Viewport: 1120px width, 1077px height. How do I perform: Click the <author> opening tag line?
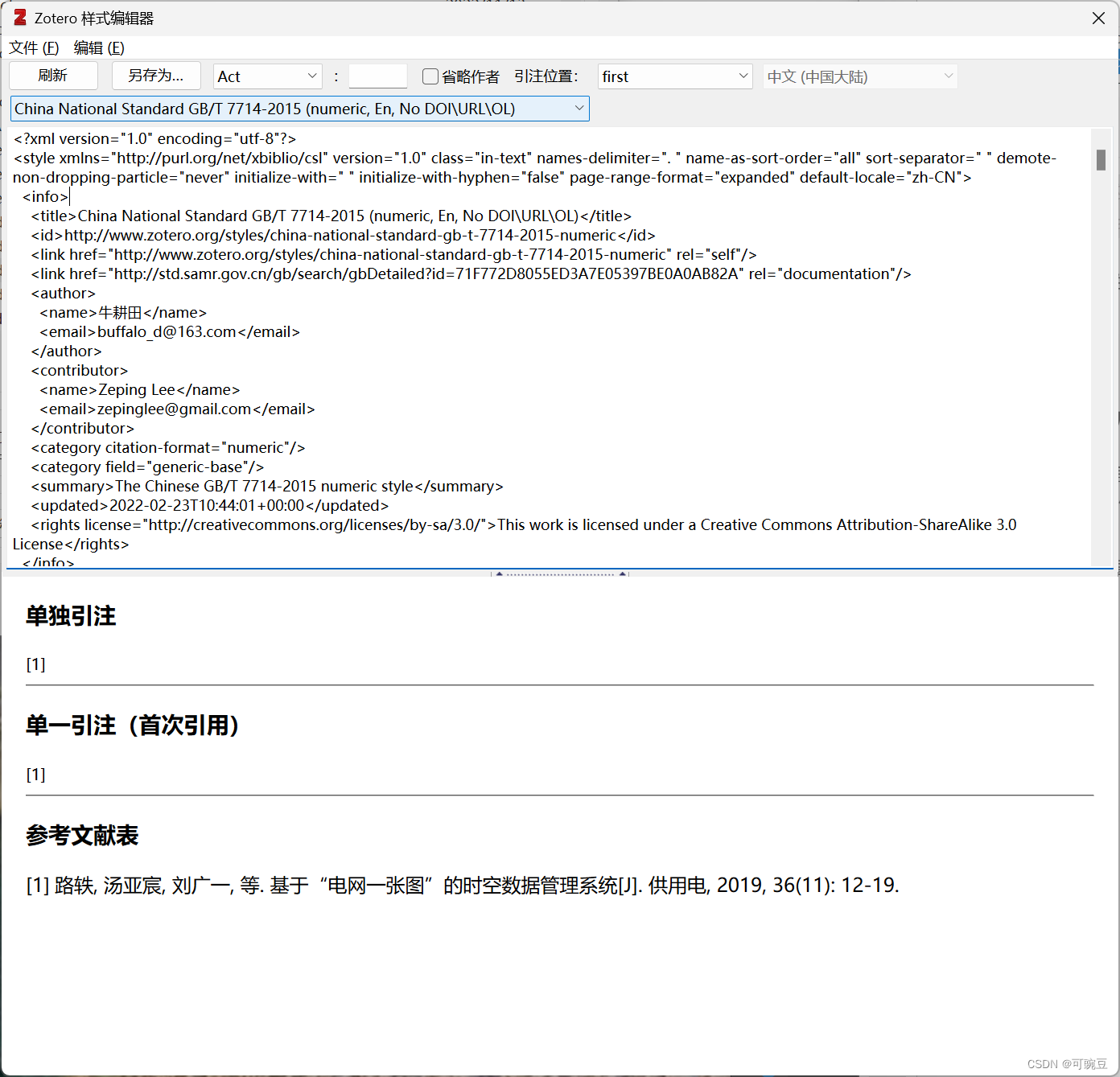point(64,293)
